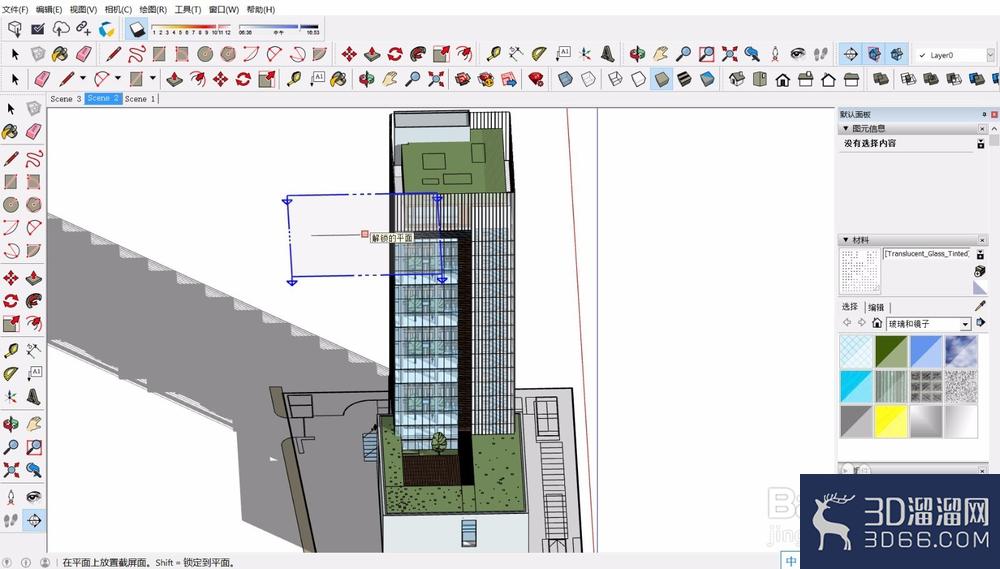This screenshot has height=569, width=1000.
Task: Toggle Display Section Cuts
Action: (x=897, y=54)
